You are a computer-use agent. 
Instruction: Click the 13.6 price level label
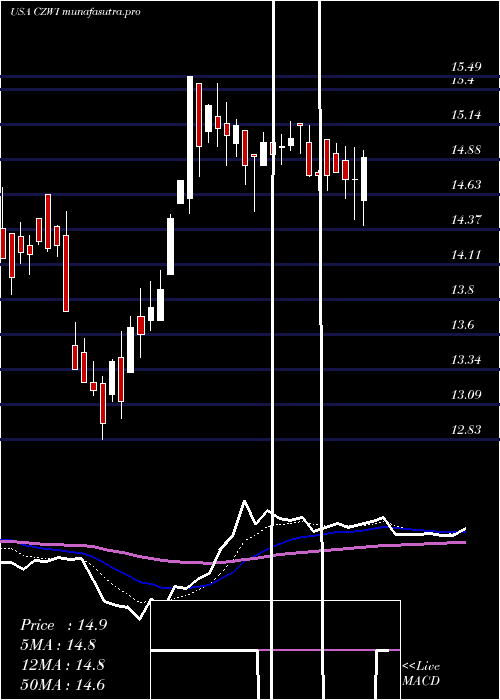462,325
